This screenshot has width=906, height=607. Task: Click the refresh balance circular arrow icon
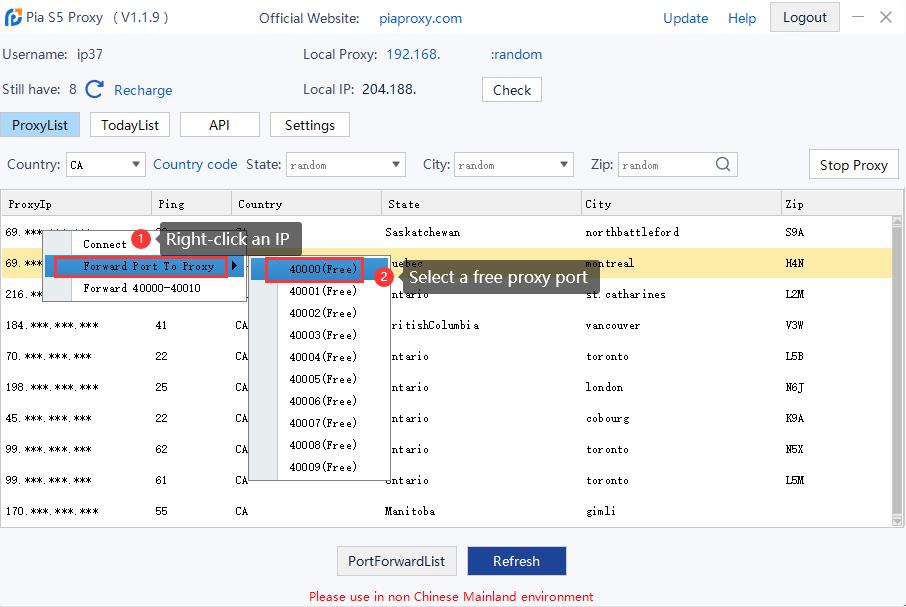94,90
